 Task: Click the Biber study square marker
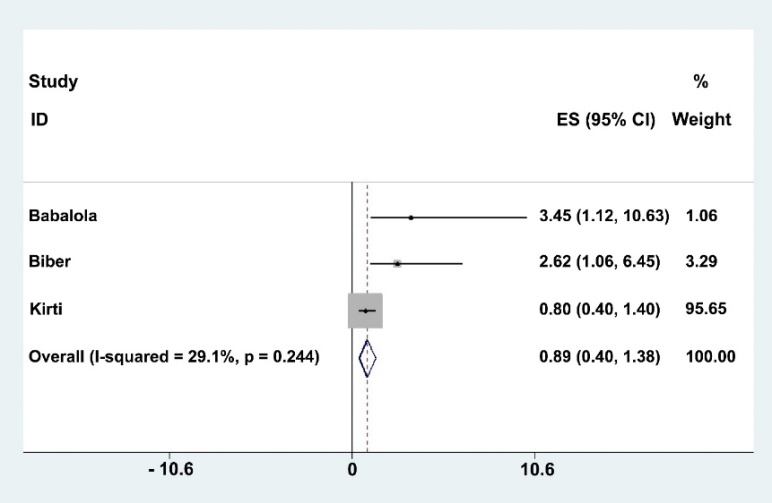click(x=397, y=264)
